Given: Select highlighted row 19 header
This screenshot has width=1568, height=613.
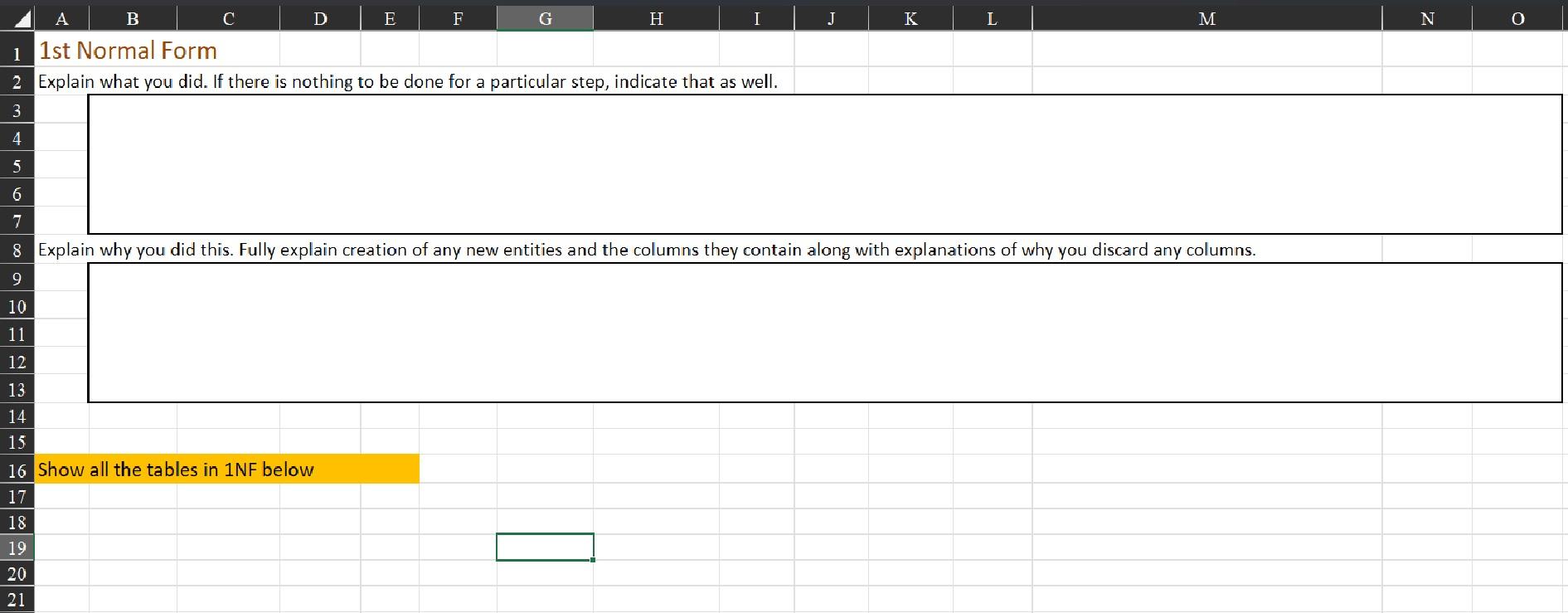Looking at the screenshot, I should point(17,547).
